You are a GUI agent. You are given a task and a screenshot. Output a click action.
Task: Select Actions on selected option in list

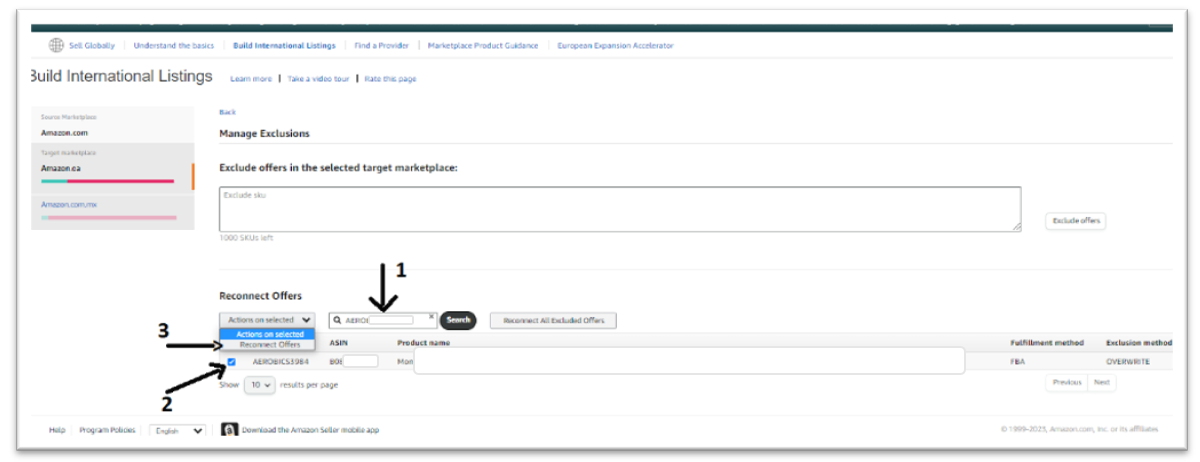pyautogui.click(x=268, y=334)
